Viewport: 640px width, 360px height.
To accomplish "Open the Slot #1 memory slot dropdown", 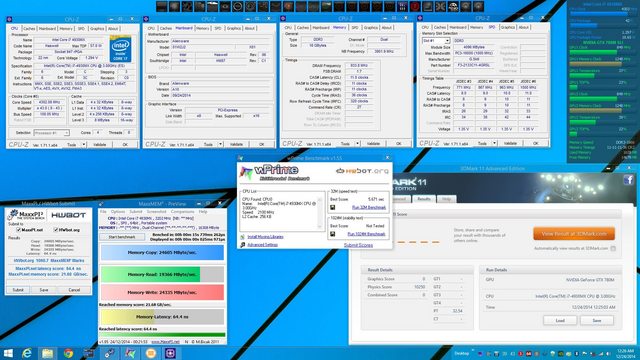I will click(436, 41).
